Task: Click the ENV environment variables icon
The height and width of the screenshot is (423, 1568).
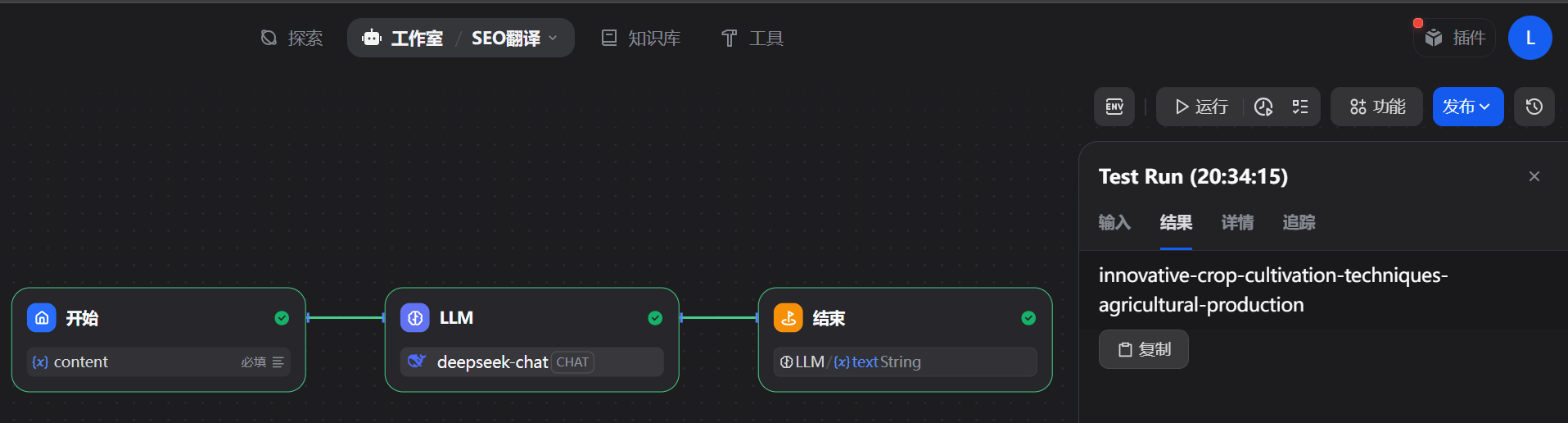Action: click(1114, 107)
